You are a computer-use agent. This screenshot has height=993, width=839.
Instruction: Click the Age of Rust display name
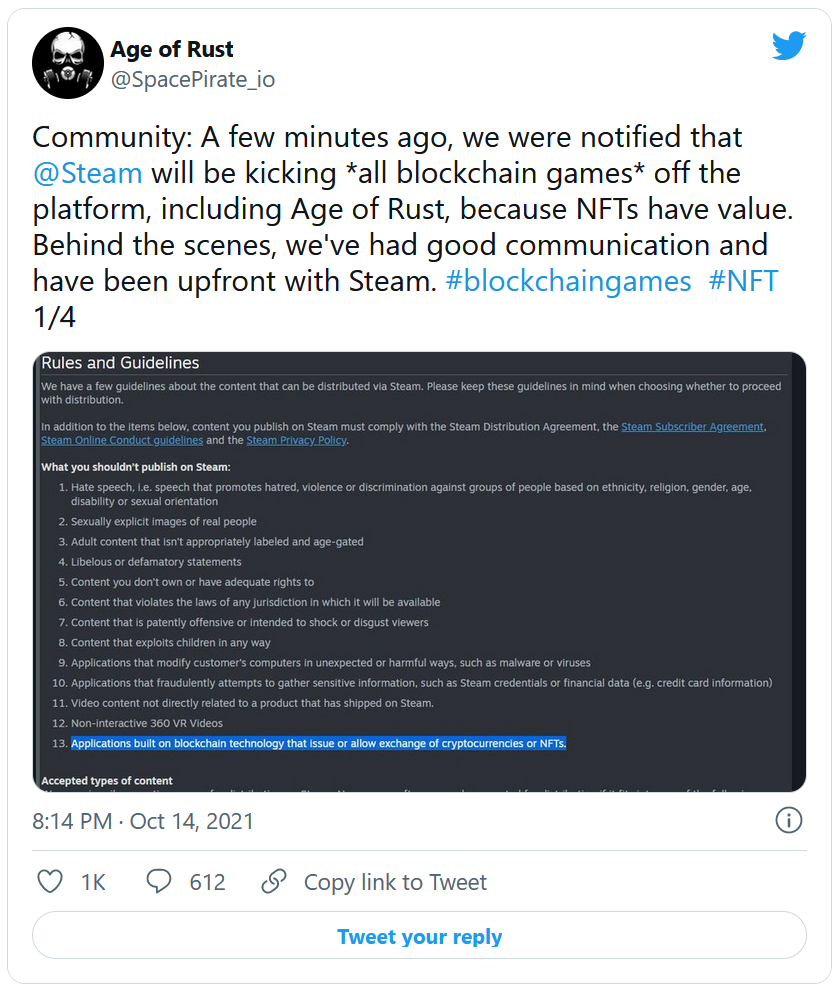172,49
